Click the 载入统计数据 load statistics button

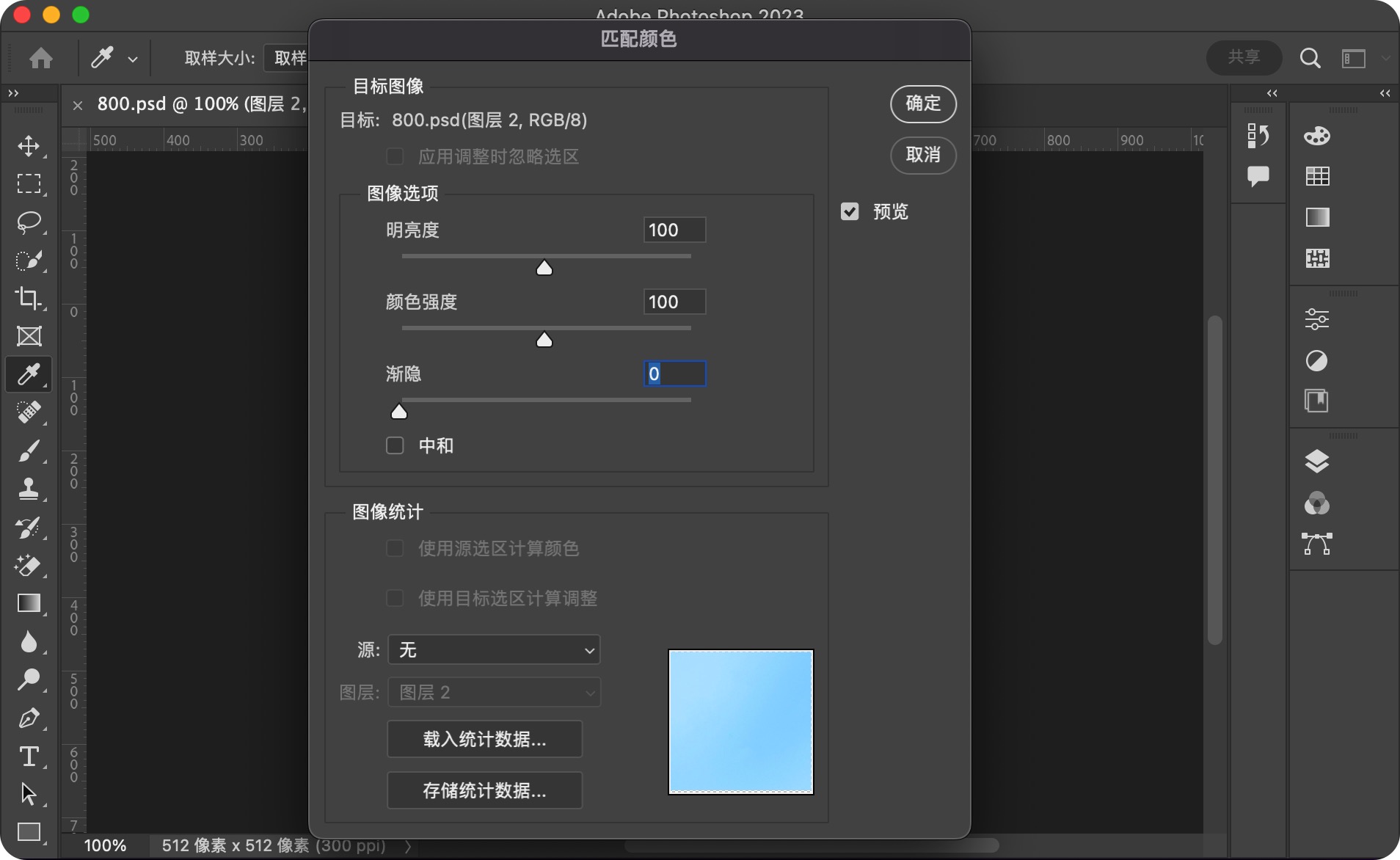[484, 739]
